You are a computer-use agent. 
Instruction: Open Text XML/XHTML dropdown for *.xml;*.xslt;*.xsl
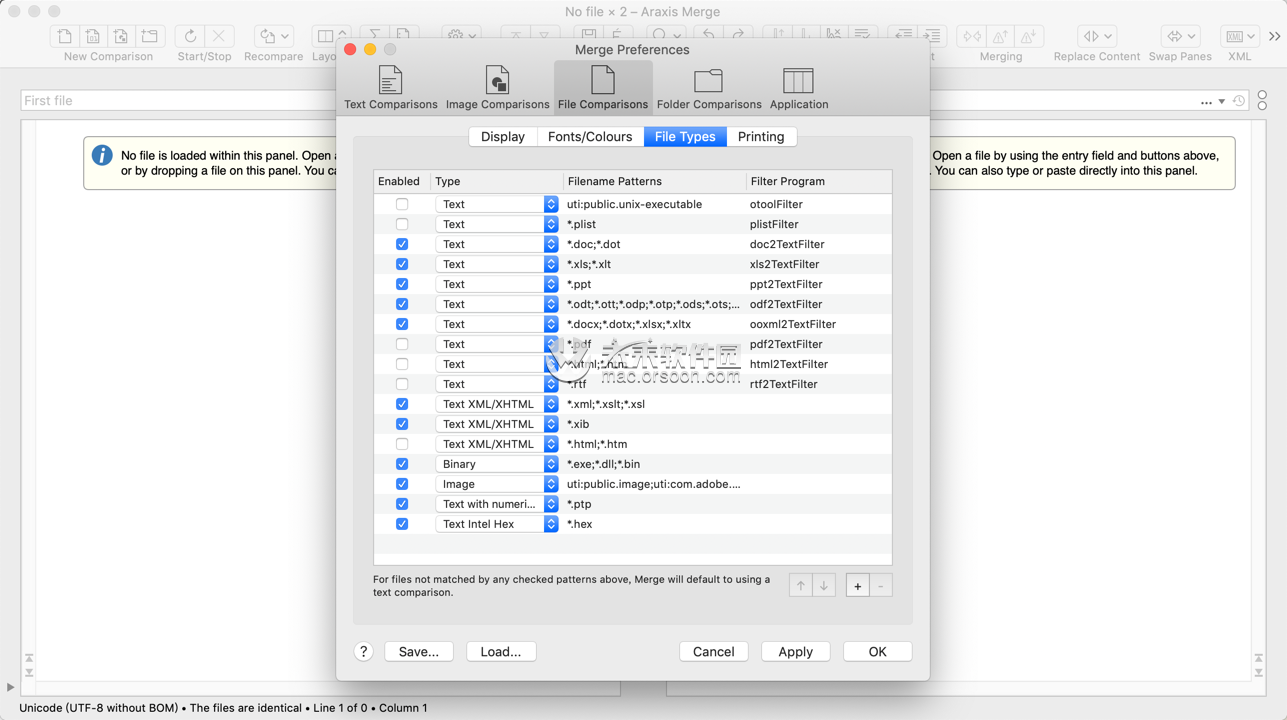[497, 404]
